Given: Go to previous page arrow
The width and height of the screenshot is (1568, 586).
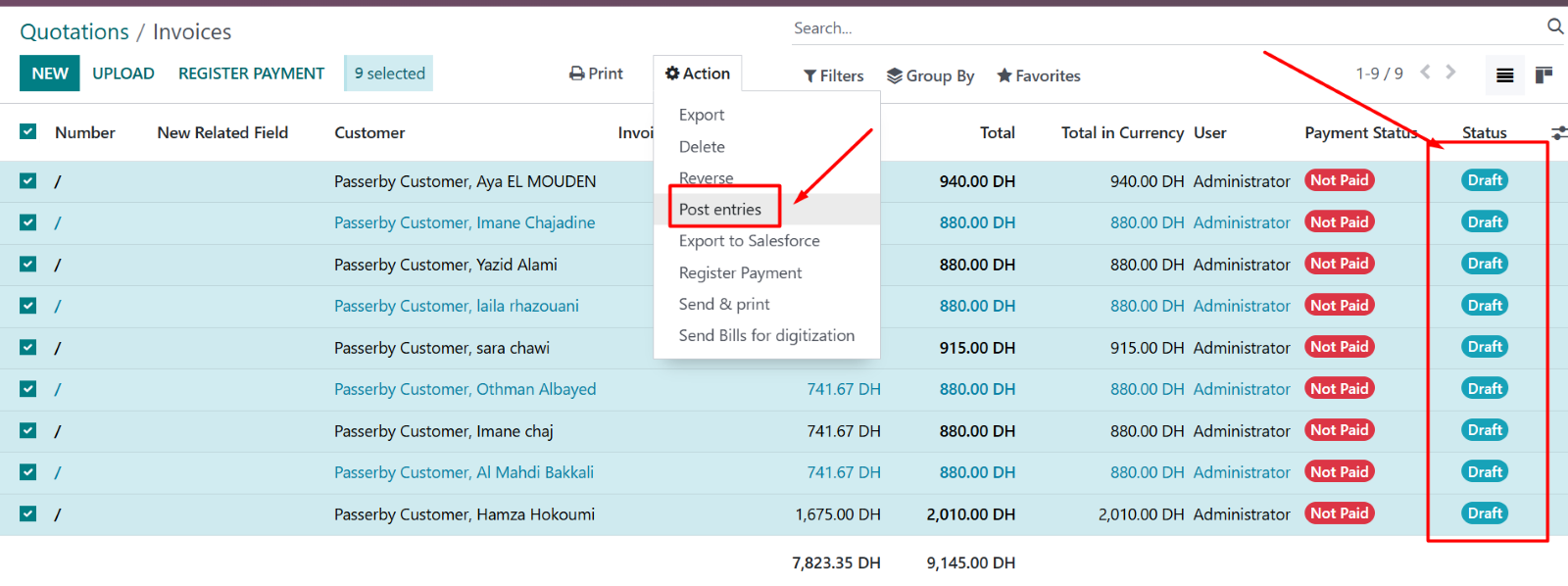Looking at the screenshot, I should tap(1425, 72).
